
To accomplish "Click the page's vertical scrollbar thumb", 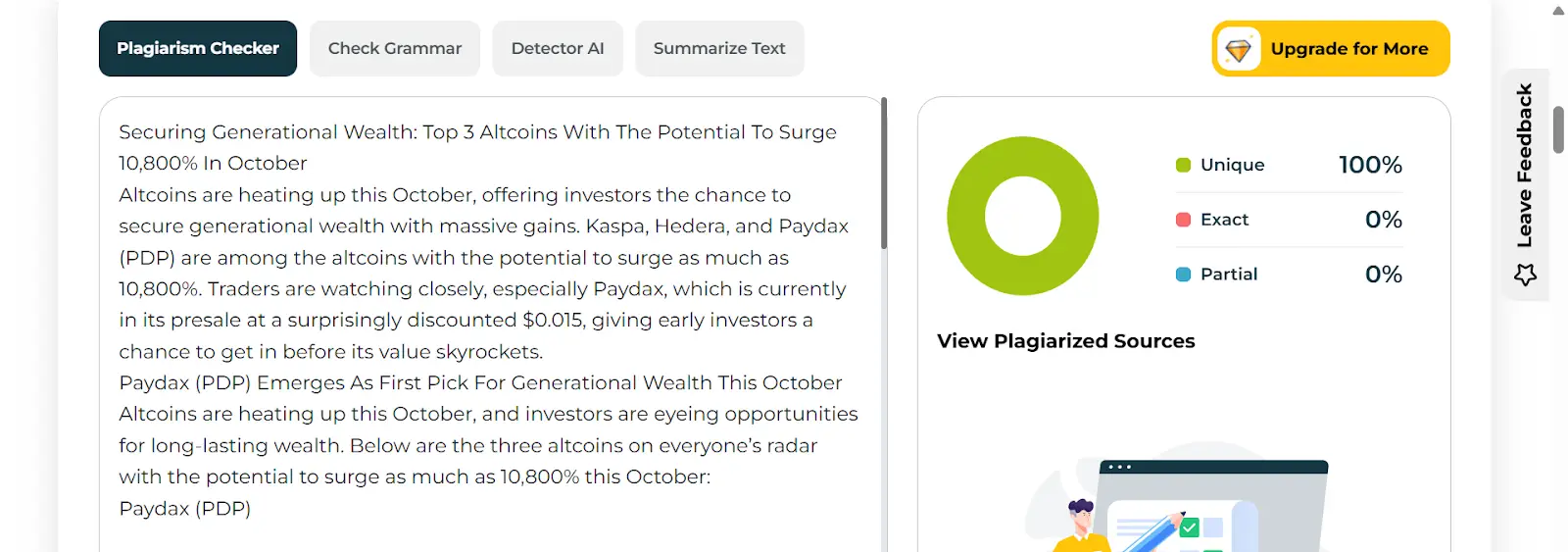I will click(x=1558, y=120).
